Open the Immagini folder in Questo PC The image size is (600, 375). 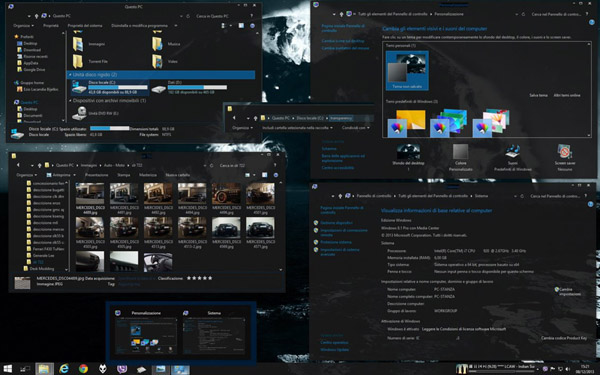click(x=89, y=44)
